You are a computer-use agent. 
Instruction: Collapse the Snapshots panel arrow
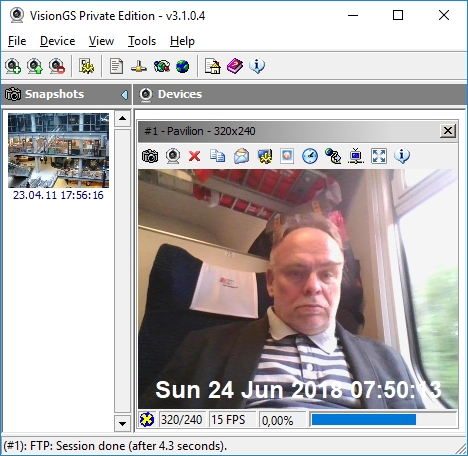pos(125,95)
